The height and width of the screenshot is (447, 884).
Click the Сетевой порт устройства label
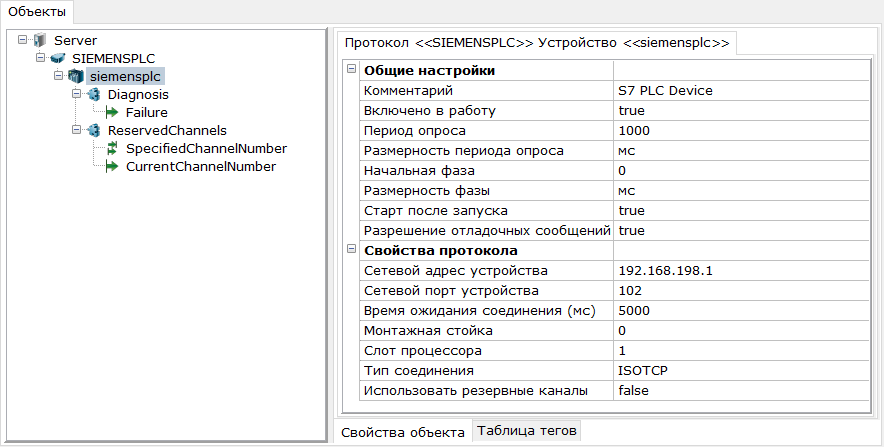[451, 291]
